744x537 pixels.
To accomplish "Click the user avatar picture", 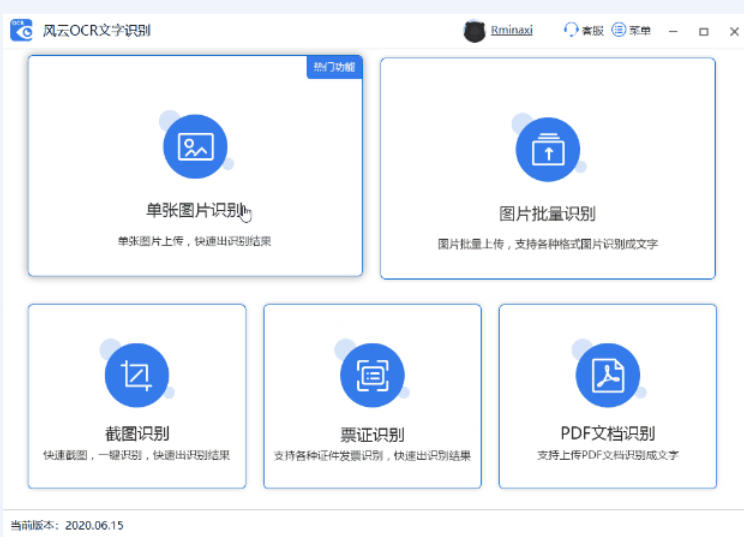I will point(474,31).
